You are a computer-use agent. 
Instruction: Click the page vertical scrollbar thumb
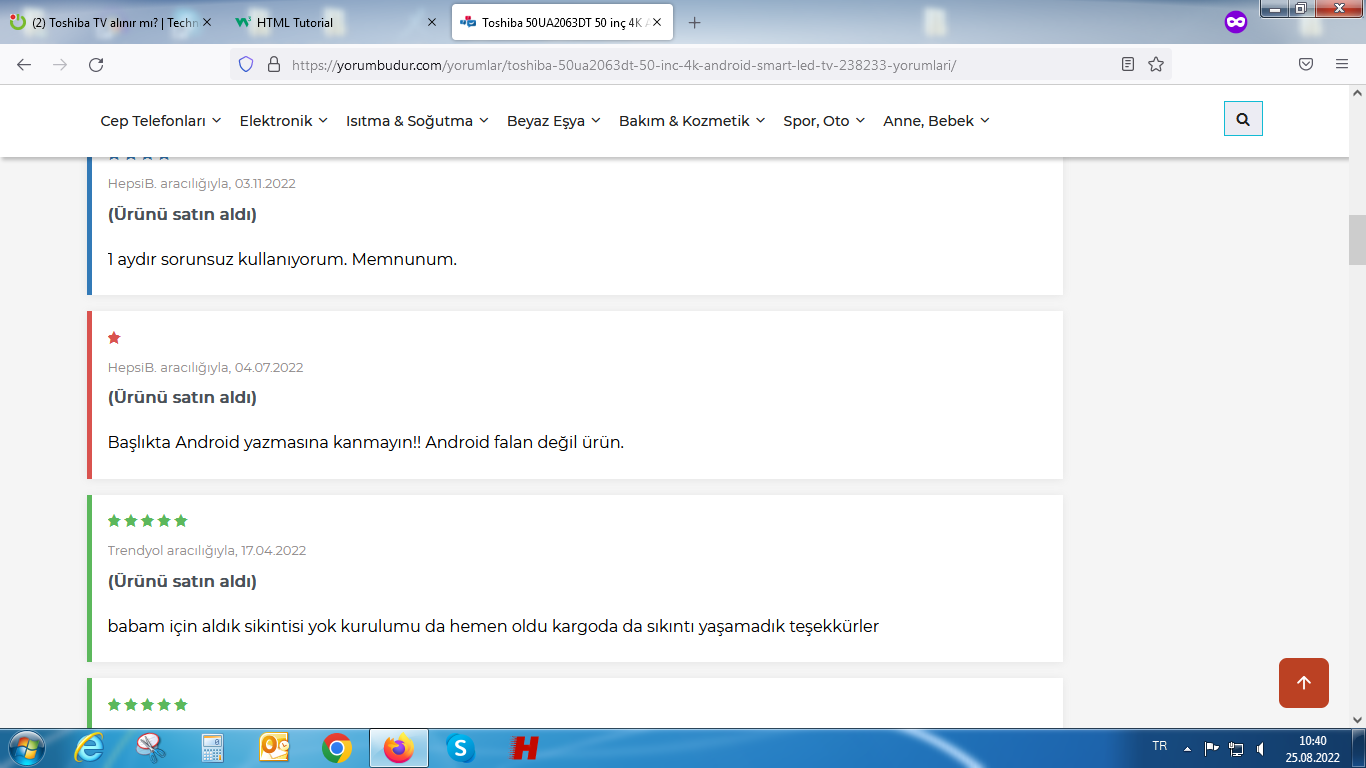point(1357,240)
